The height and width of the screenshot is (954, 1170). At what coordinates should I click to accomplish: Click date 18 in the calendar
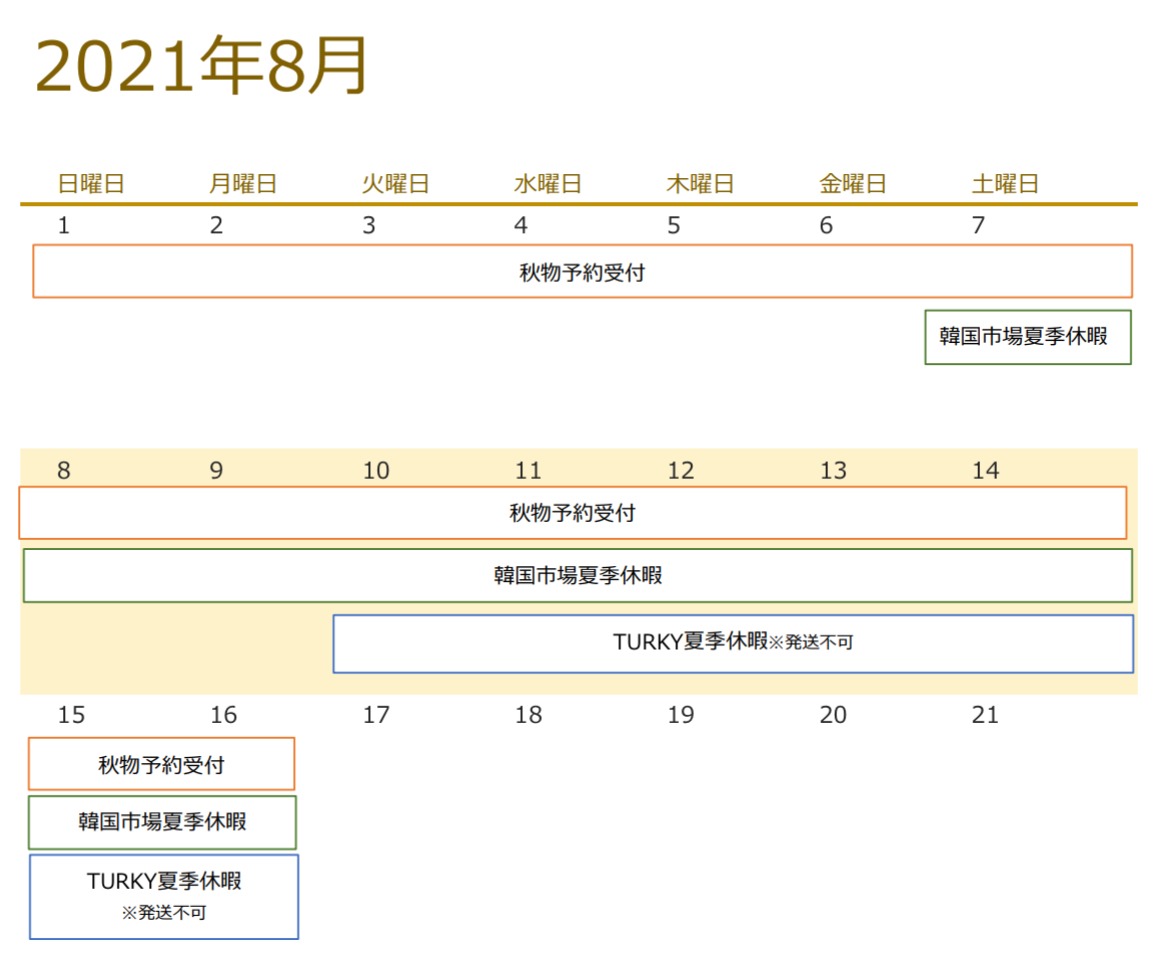(528, 715)
